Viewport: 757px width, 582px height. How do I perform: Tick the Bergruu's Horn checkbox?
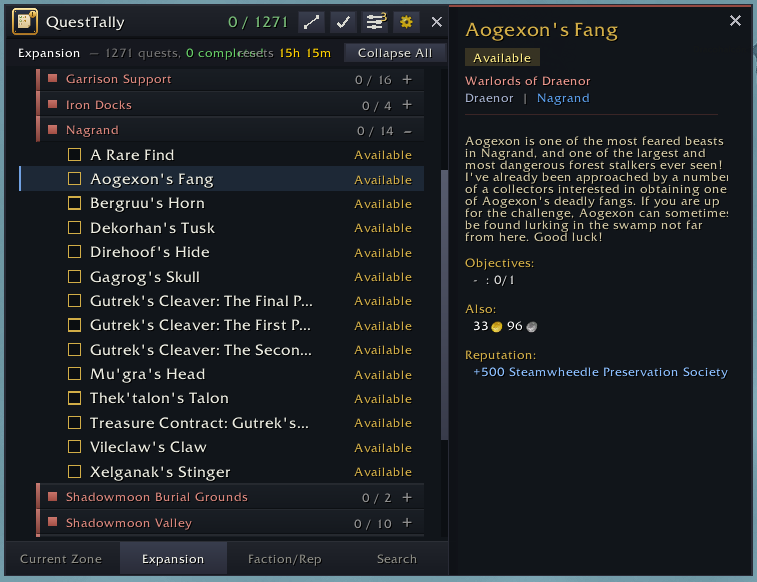[74, 203]
